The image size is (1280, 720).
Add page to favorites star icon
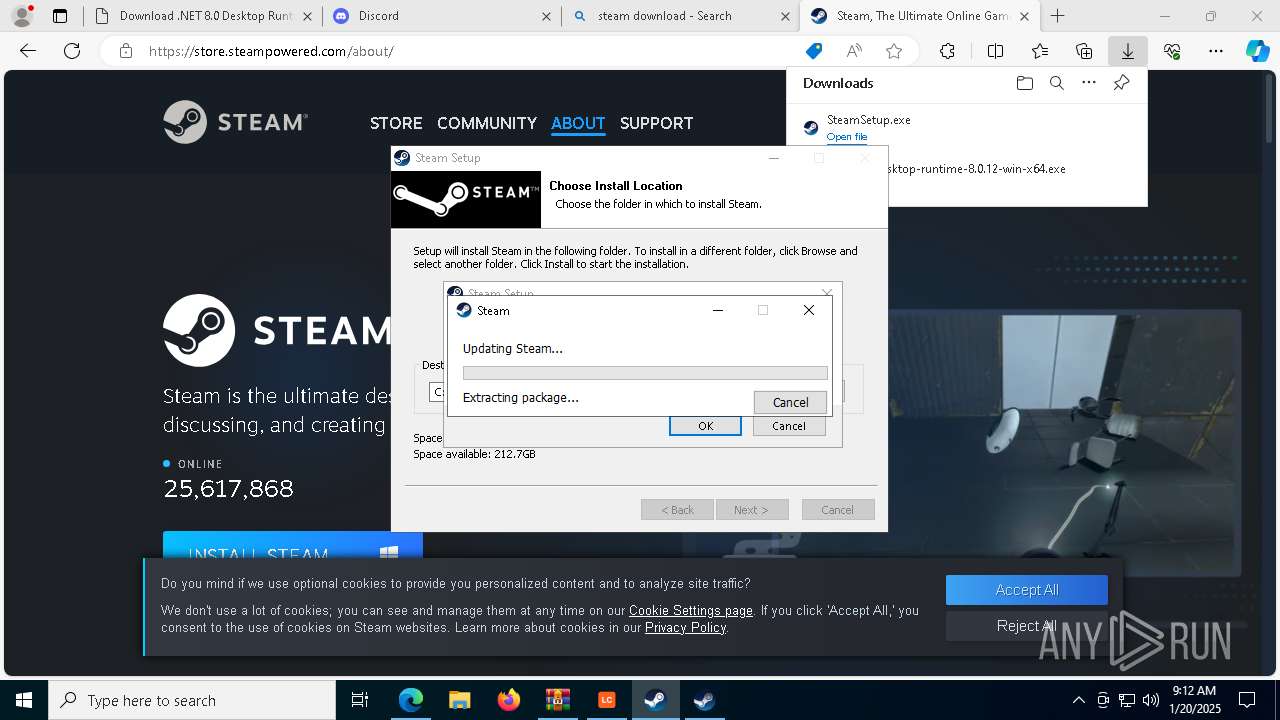[x=894, y=51]
